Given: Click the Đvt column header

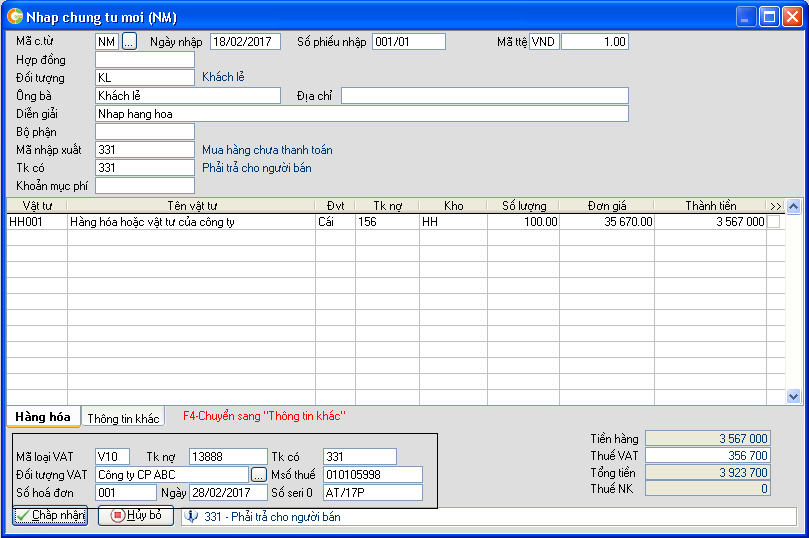Looking at the screenshot, I should click(x=335, y=206).
